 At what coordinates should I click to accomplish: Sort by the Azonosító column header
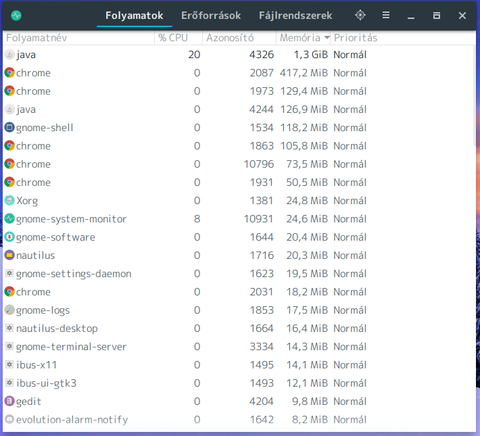click(239, 38)
